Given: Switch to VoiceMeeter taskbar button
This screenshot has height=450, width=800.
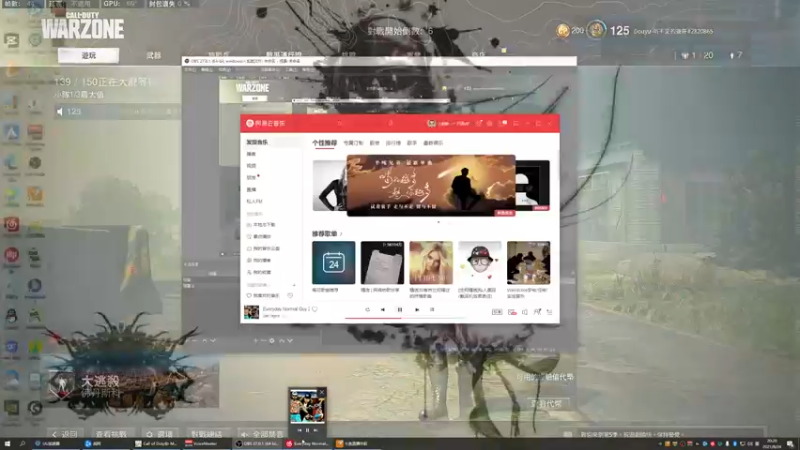Looking at the screenshot, I should 207,444.
